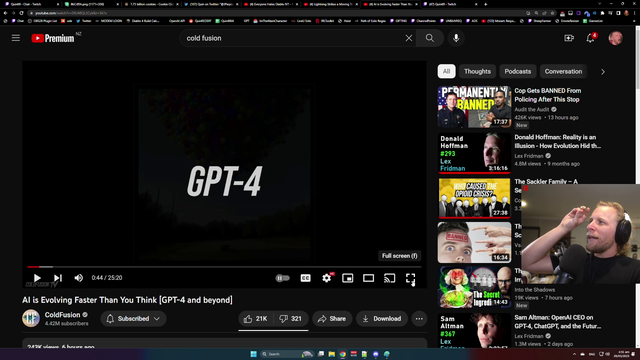Open the YouTube hamburger guide menu
Screen dimensions: 640x360
click(x=16, y=38)
